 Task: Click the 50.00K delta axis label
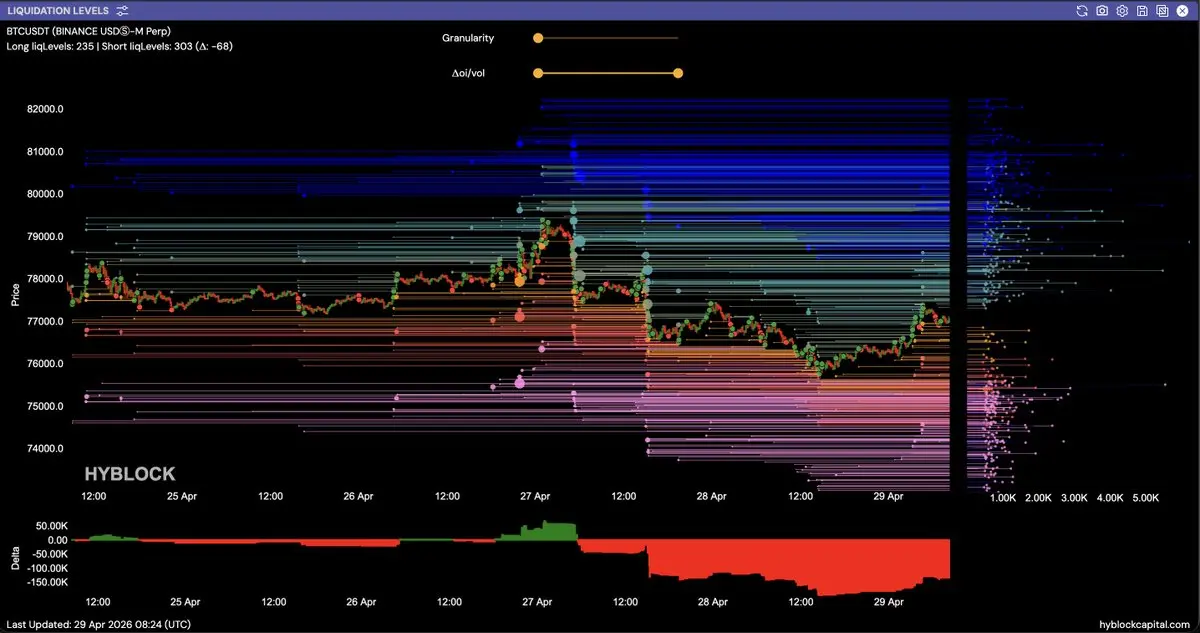[x=51, y=525]
